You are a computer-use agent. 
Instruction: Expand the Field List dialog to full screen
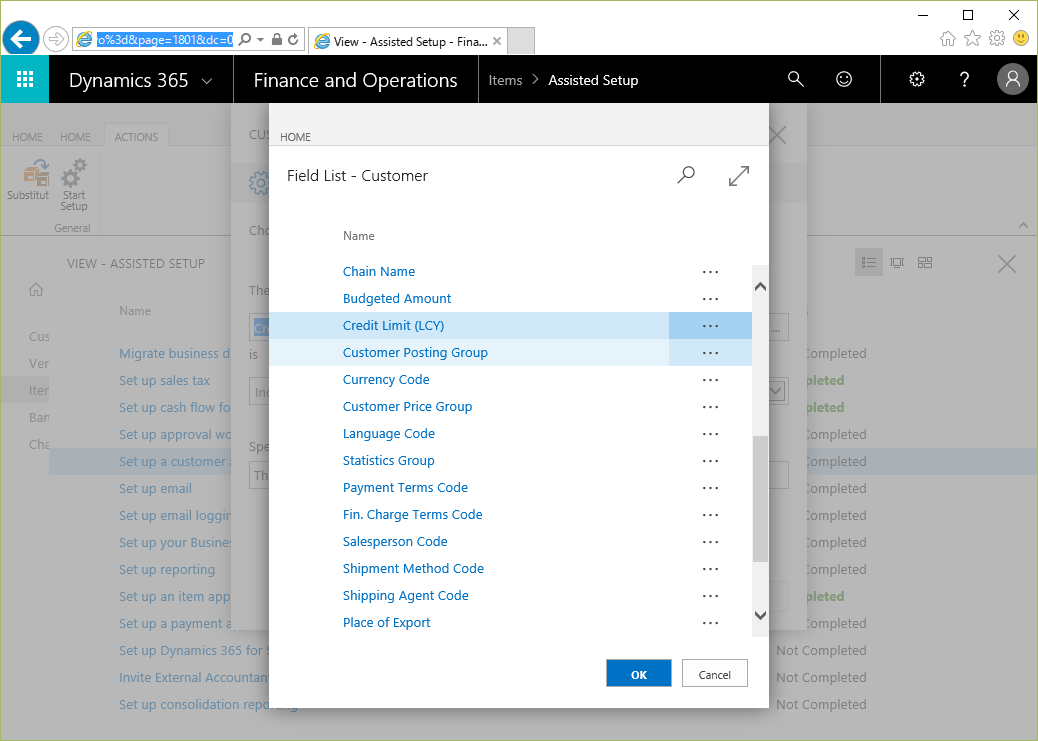click(x=738, y=175)
